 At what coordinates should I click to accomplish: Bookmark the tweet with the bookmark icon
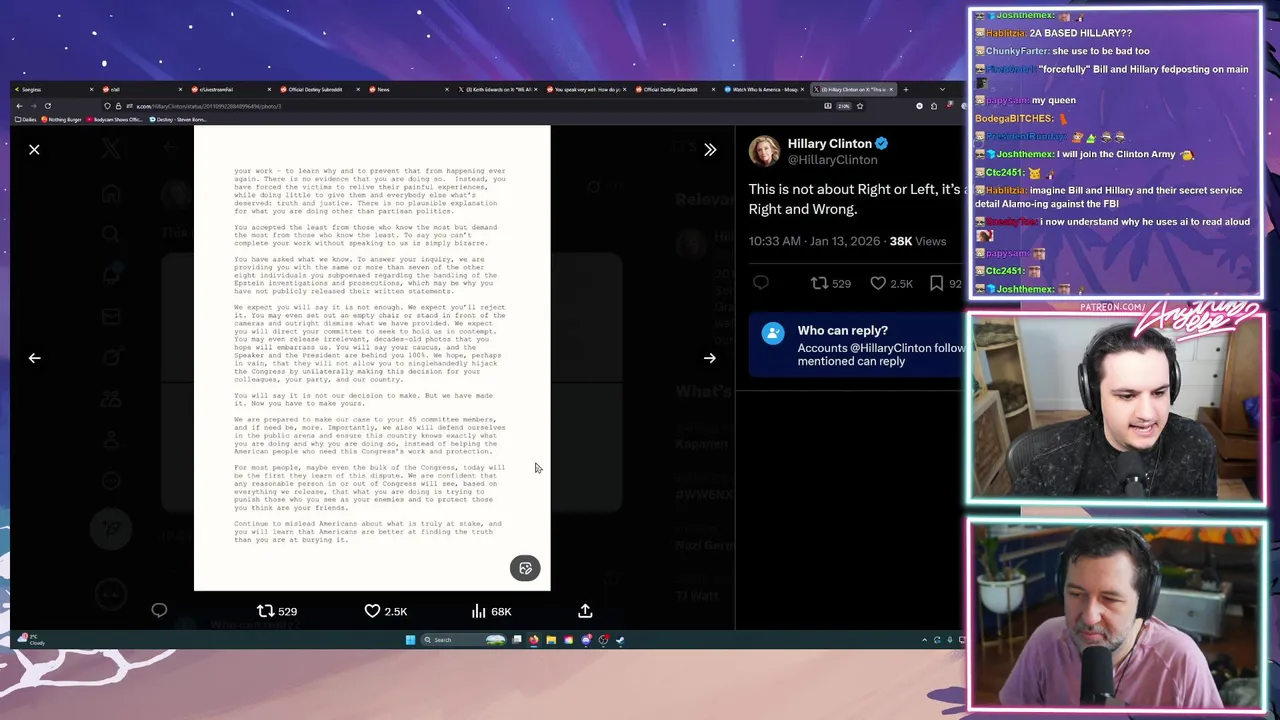click(x=936, y=283)
